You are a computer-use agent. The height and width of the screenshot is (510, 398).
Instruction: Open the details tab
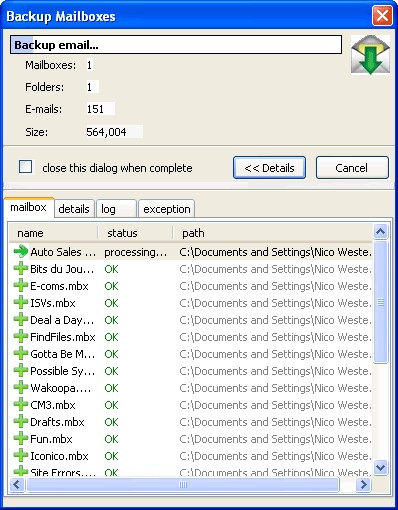coord(74,209)
